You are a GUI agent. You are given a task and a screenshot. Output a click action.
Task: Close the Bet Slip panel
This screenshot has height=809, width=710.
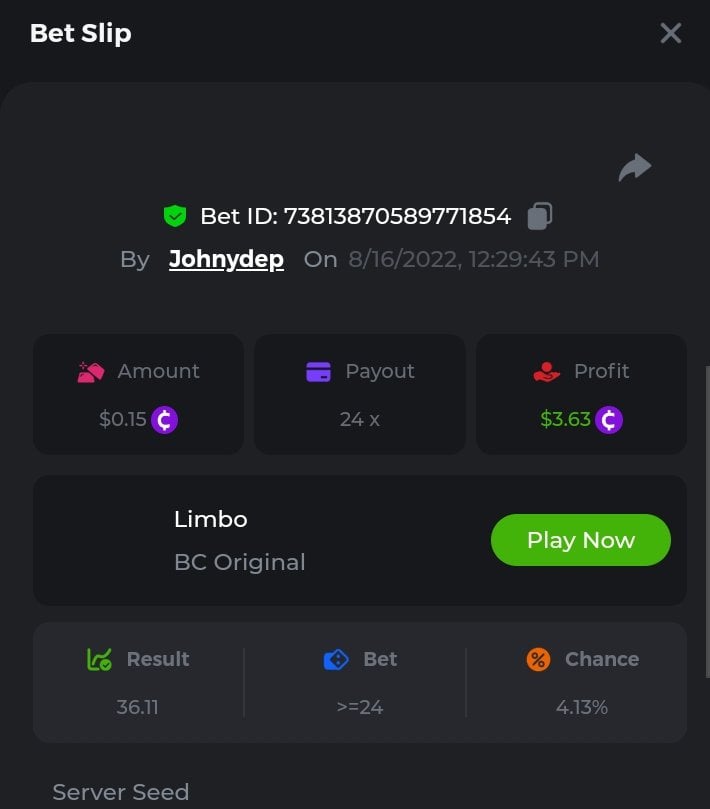(x=671, y=33)
